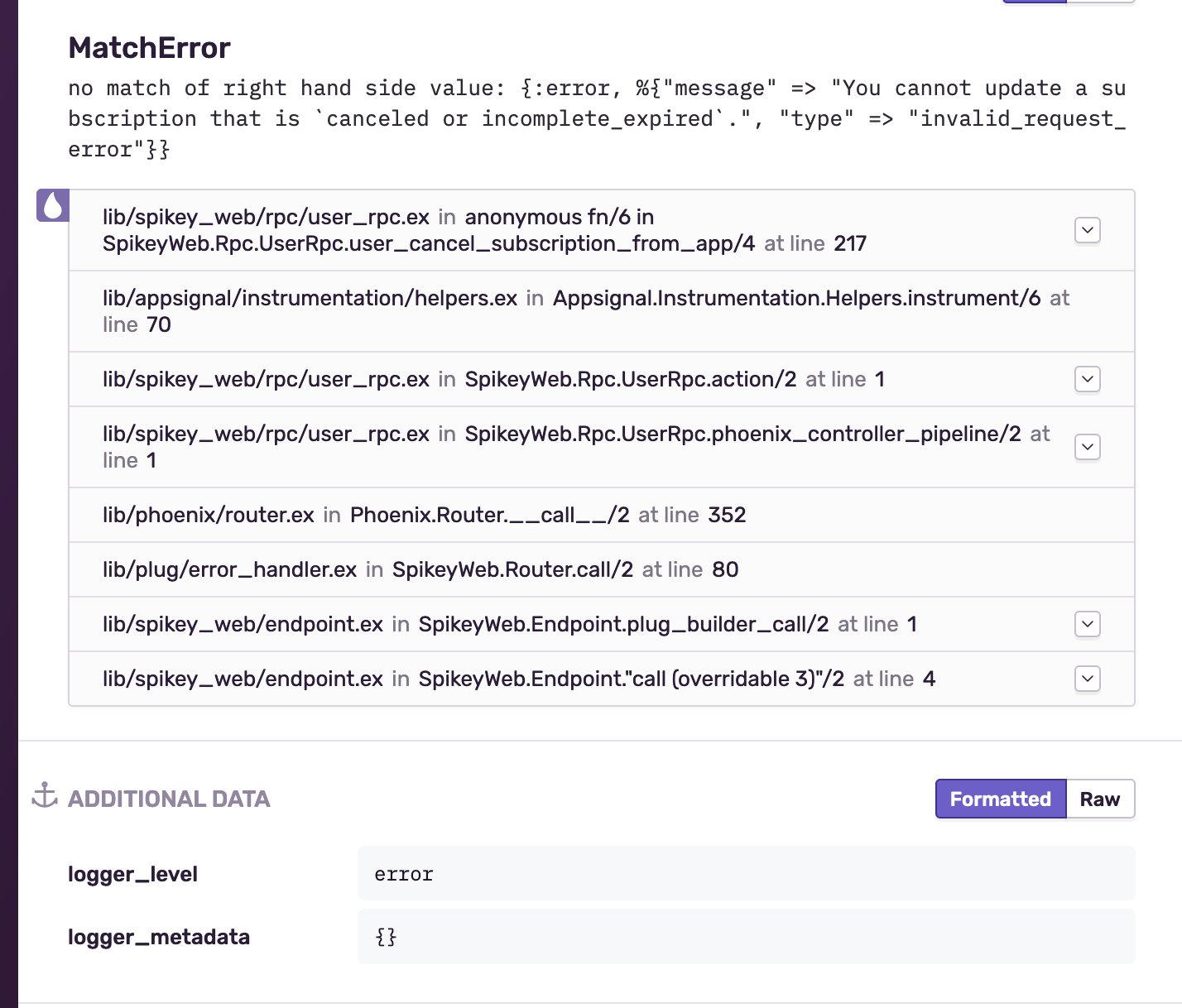Click line number 352 in the router frame

coord(727,515)
